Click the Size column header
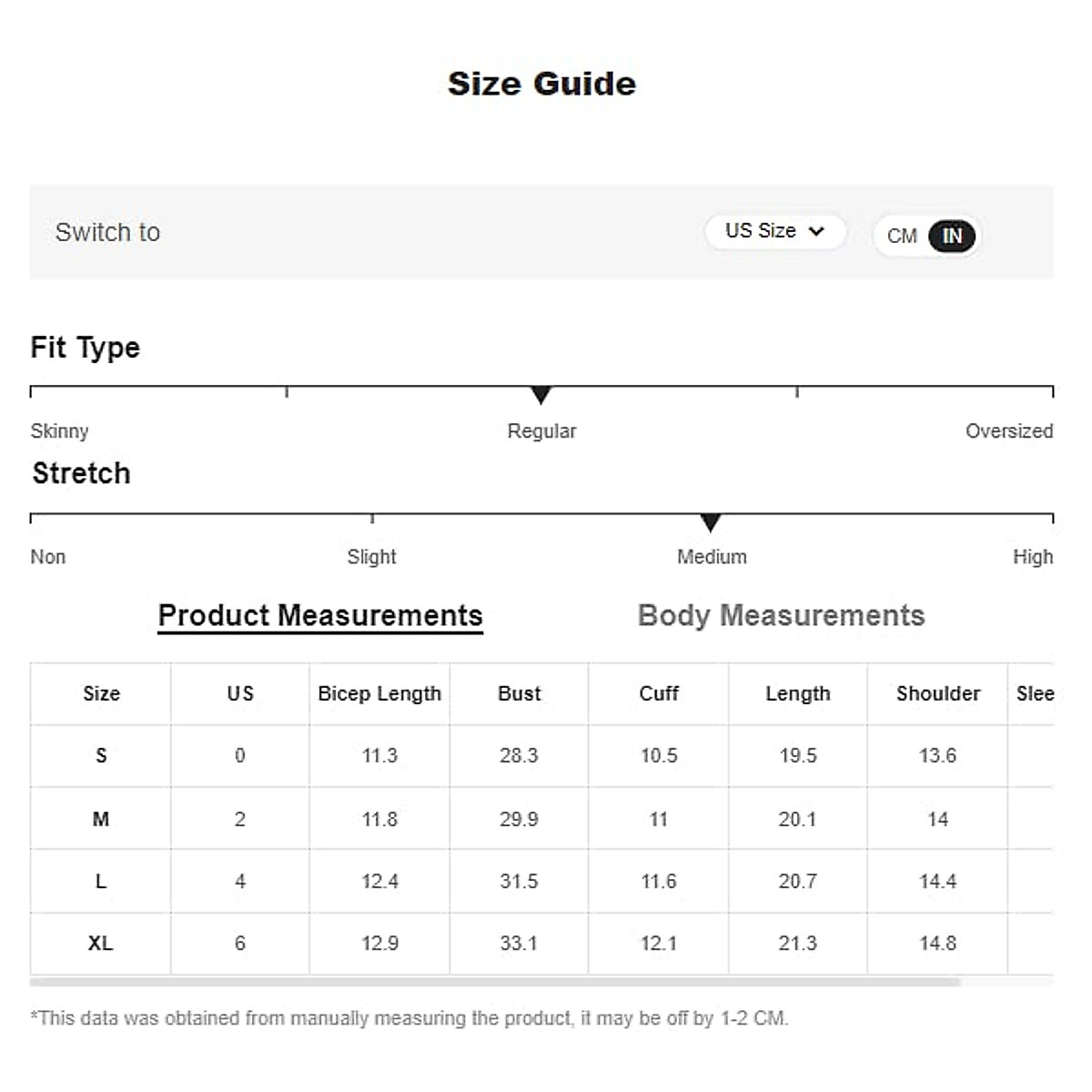This screenshot has width=1092, height=1092. tap(101, 693)
